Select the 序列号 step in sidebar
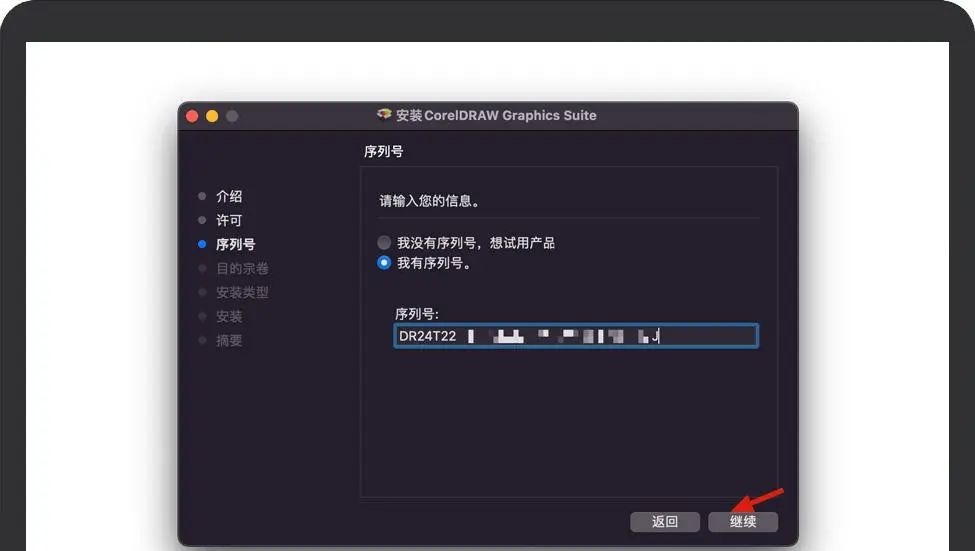Screen dimensions: 975x551 coord(235,244)
